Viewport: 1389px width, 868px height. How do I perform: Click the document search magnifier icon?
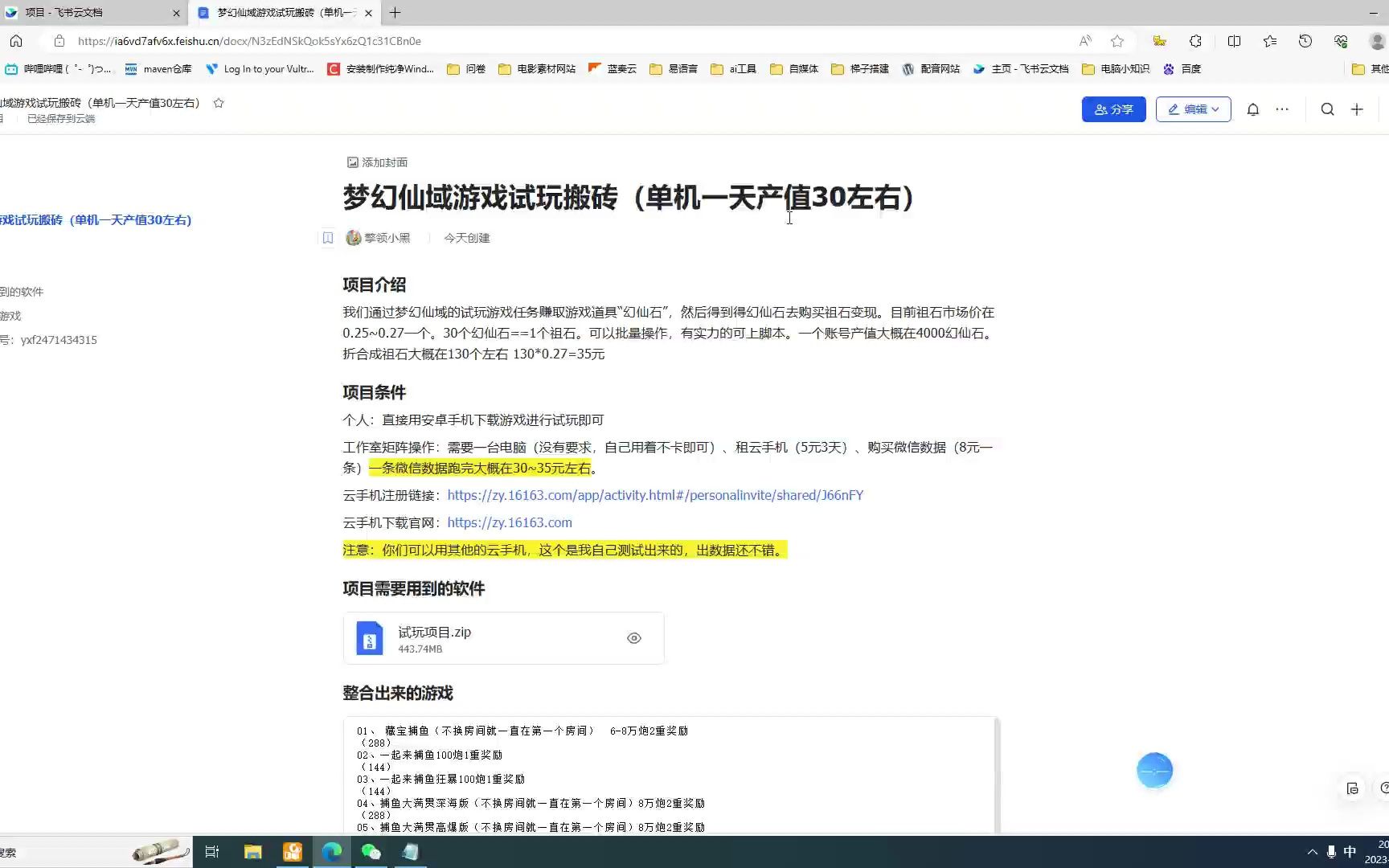pyautogui.click(x=1327, y=109)
